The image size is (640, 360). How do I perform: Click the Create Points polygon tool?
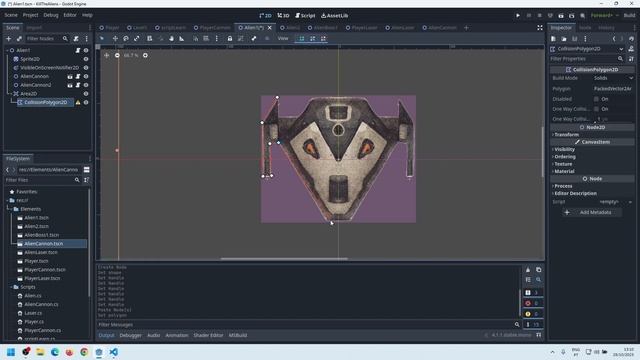pyautogui.click(x=302, y=38)
